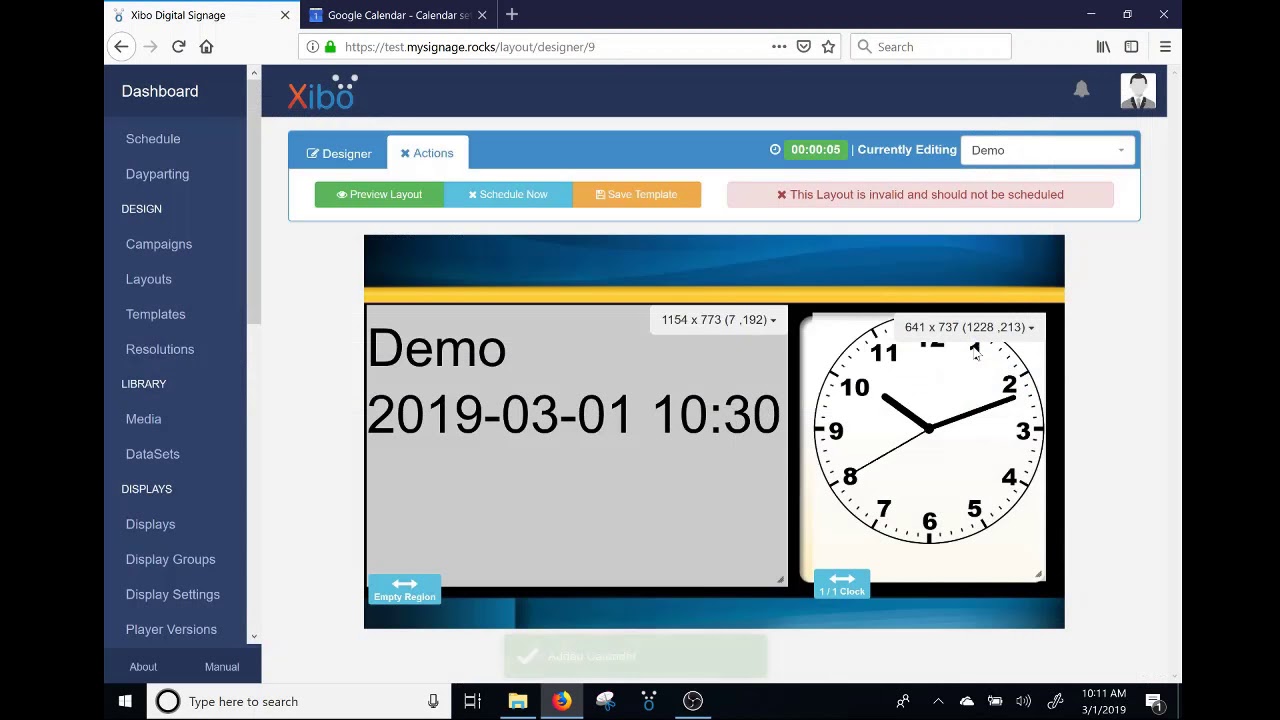
Task: Open Dashboard in the sidebar
Action: (160, 91)
